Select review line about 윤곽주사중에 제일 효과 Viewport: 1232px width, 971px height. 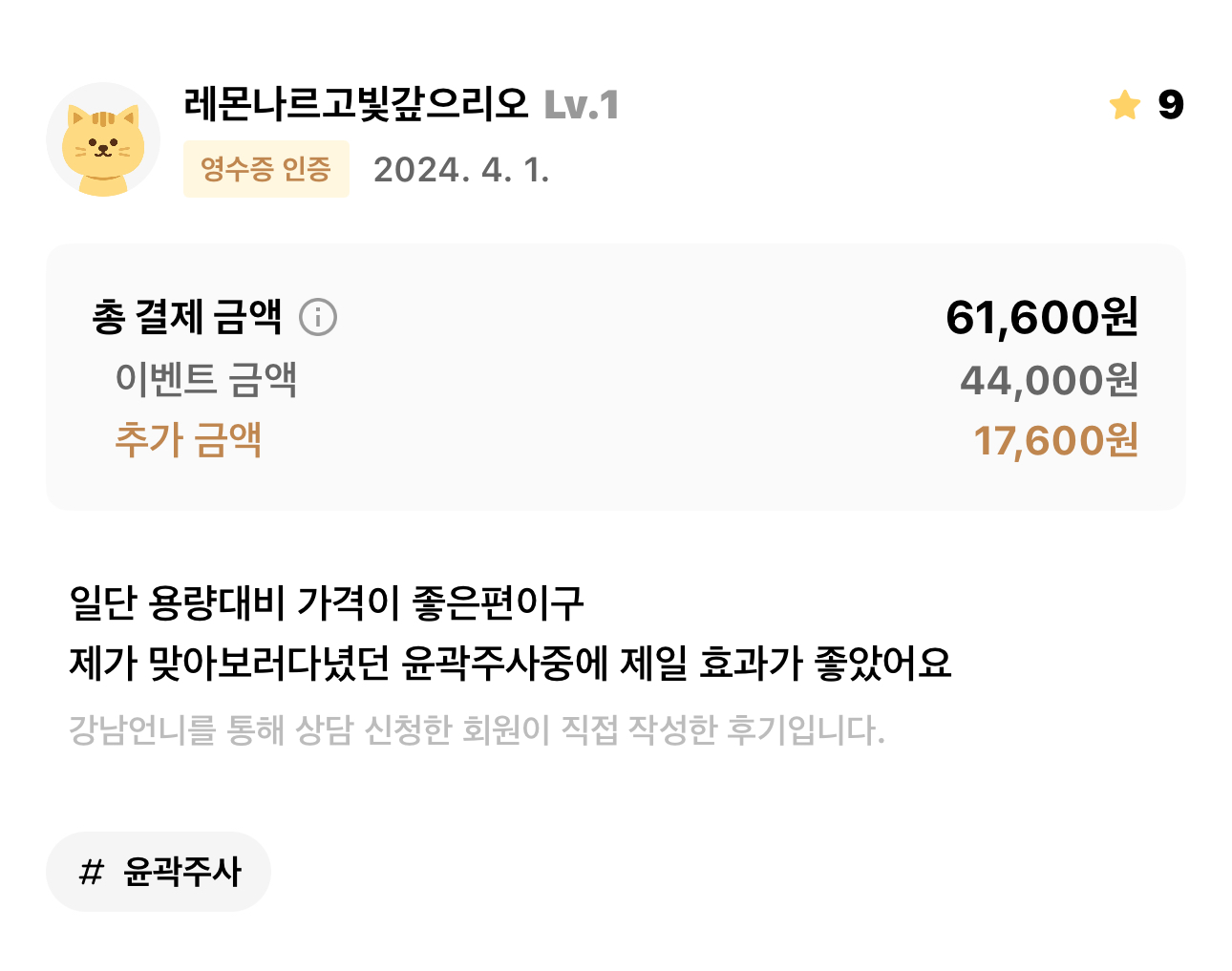click(511, 663)
